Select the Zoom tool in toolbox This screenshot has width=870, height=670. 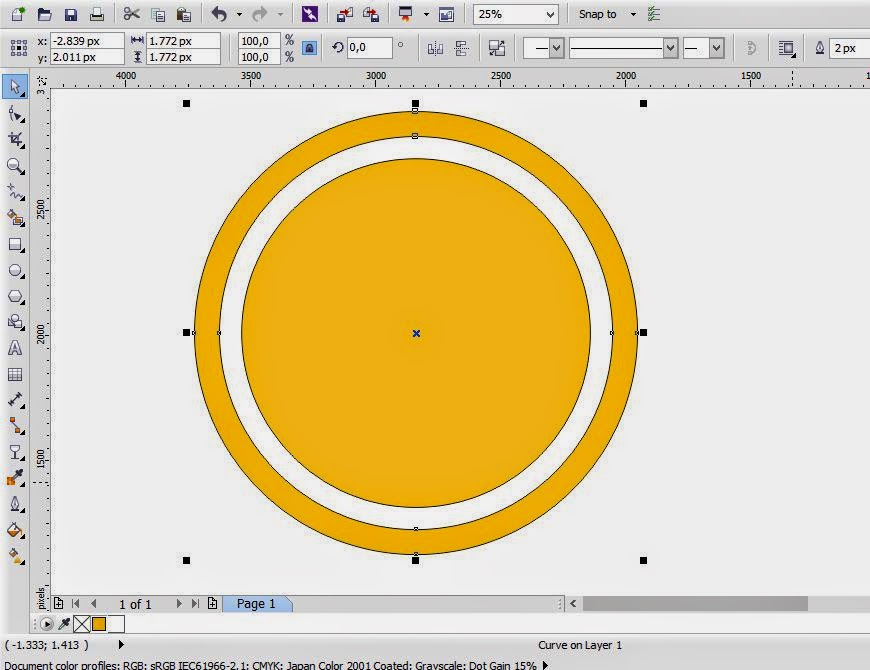click(16, 166)
